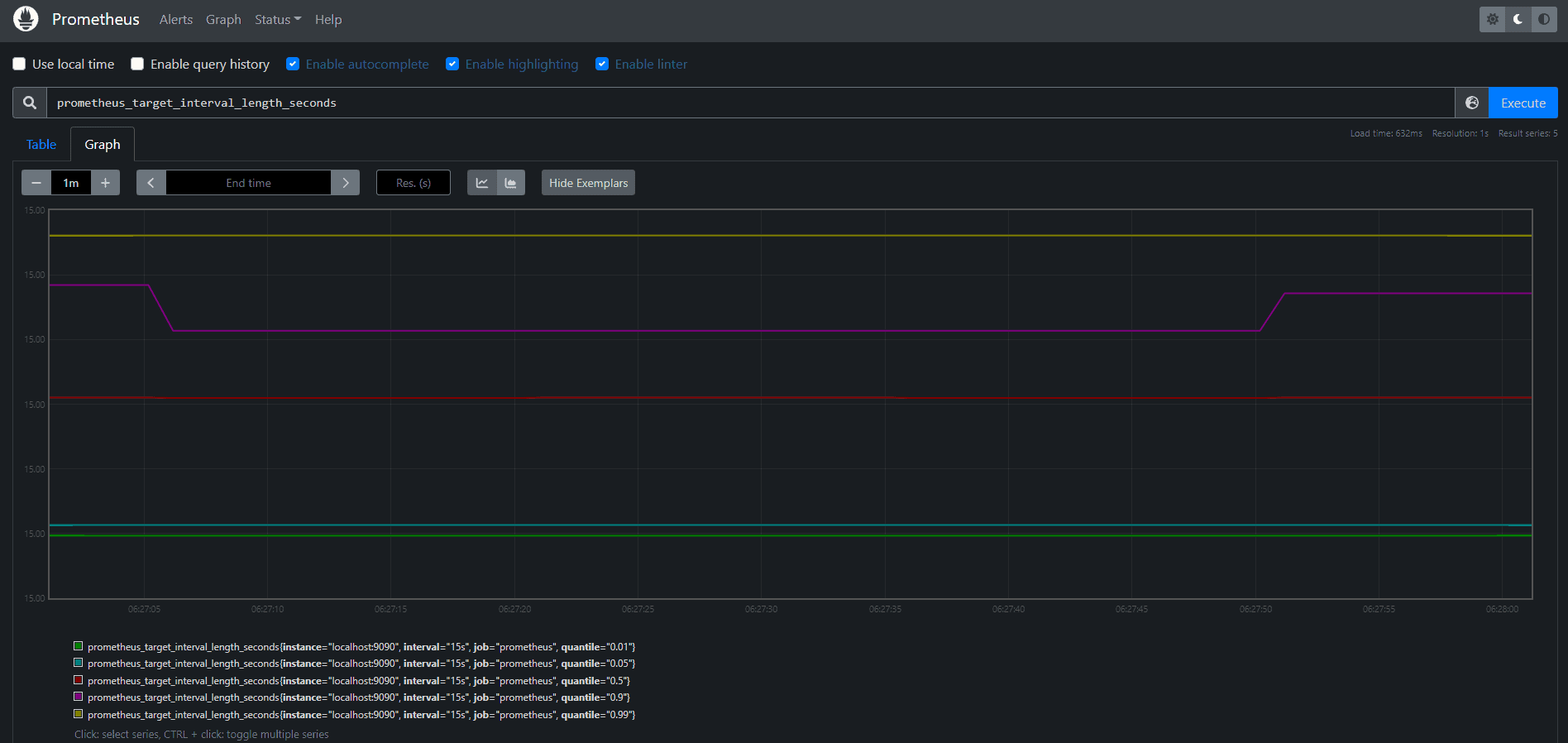Select legend series with quantile="0.99"
The height and width of the screenshot is (743, 1568).
click(x=361, y=715)
